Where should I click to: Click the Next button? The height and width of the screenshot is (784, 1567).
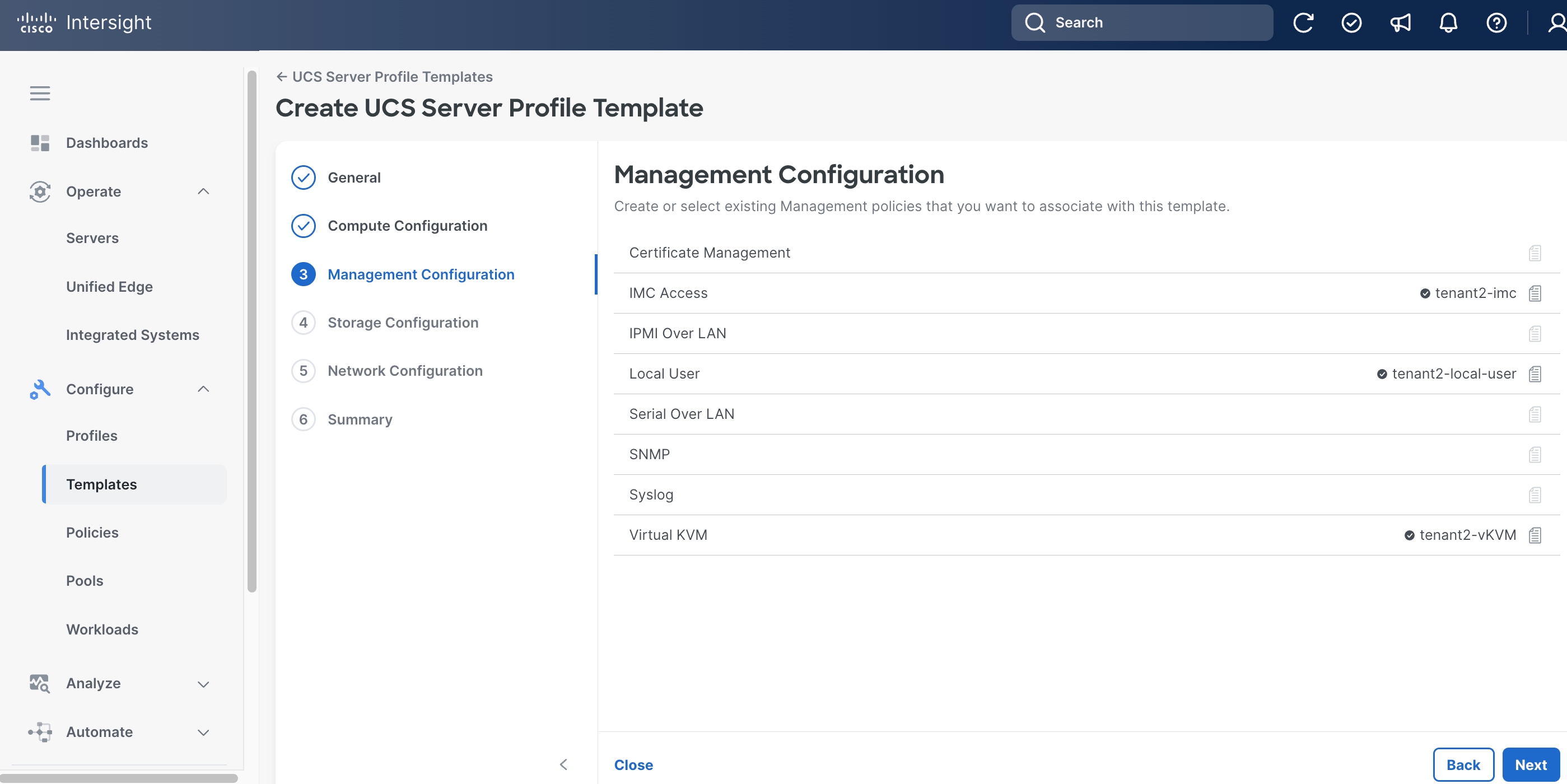1531,764
